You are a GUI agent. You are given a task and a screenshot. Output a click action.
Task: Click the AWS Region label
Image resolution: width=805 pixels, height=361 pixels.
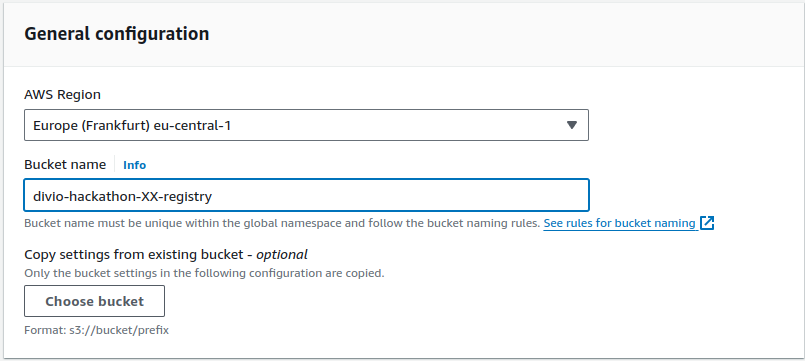click(x=62, y=95)
